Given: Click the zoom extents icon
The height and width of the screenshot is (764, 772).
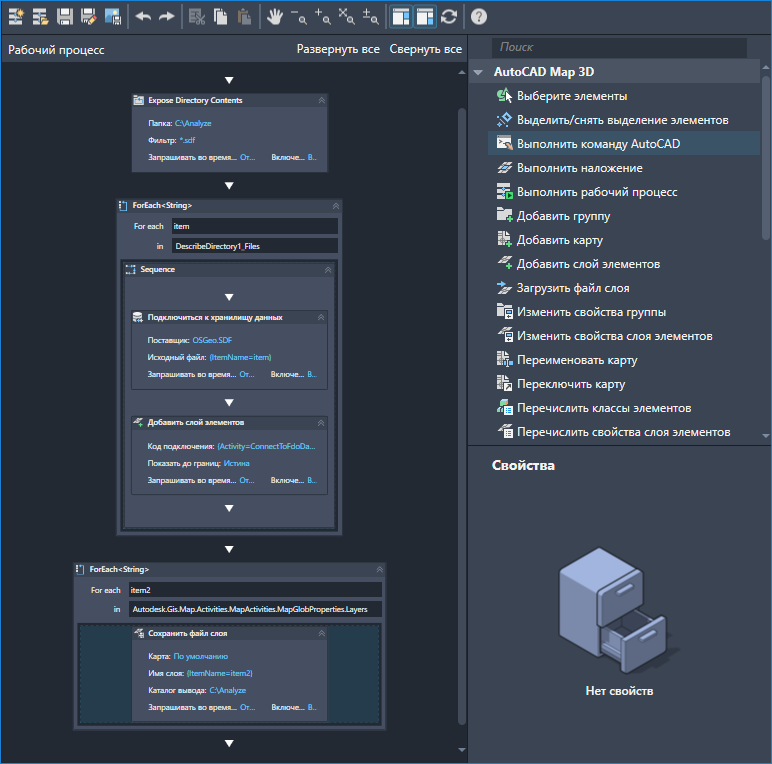Looking at the screenshot, I should pyautogui.click(x=347, y=17).
